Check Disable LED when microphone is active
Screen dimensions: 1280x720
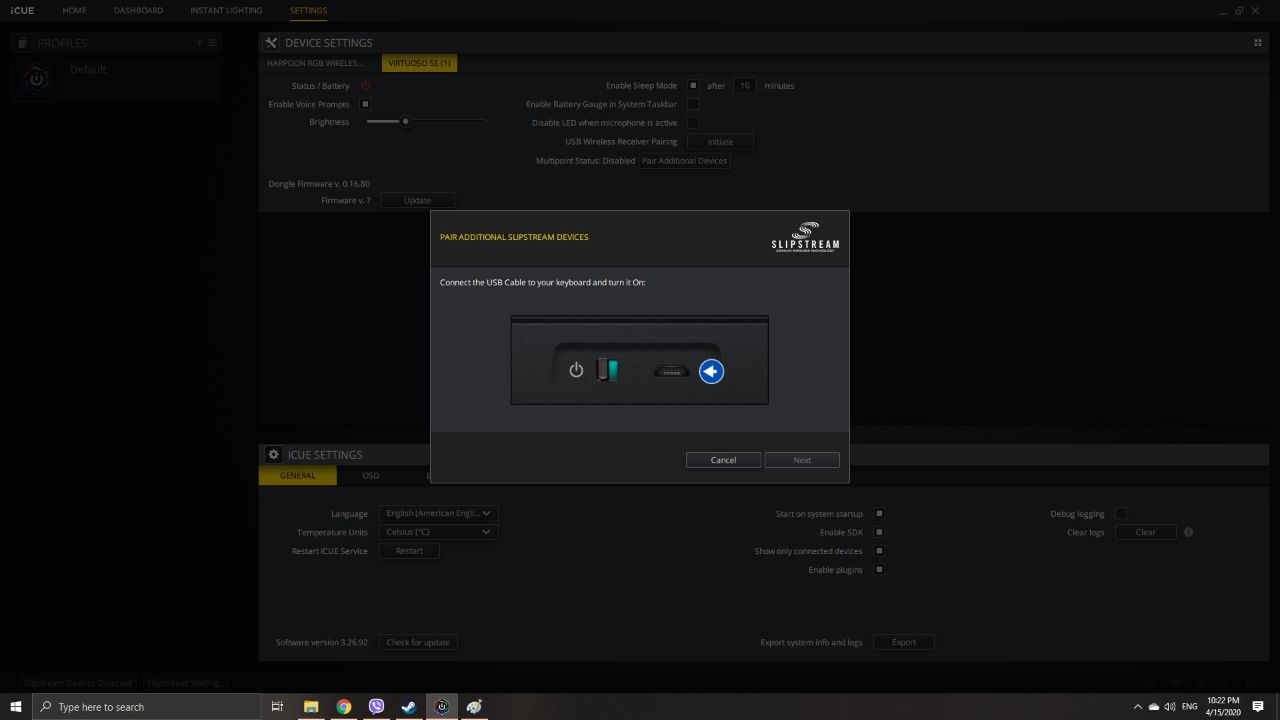click(x=692, y=123)
